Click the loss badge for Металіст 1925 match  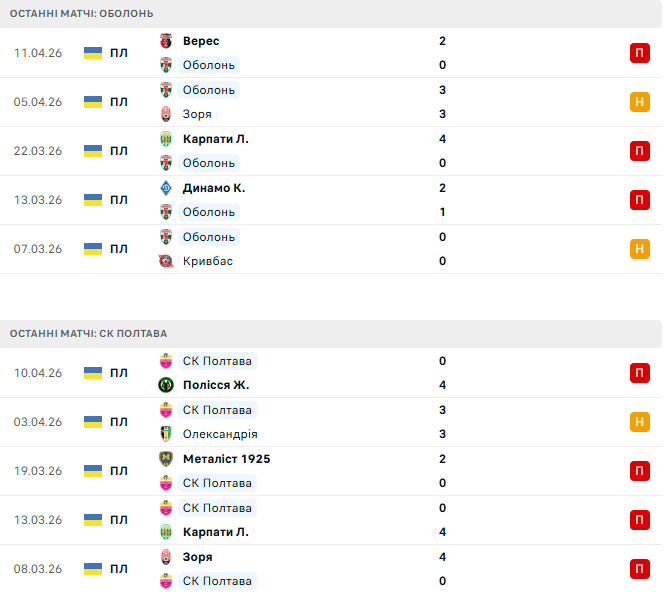[639, 471]
